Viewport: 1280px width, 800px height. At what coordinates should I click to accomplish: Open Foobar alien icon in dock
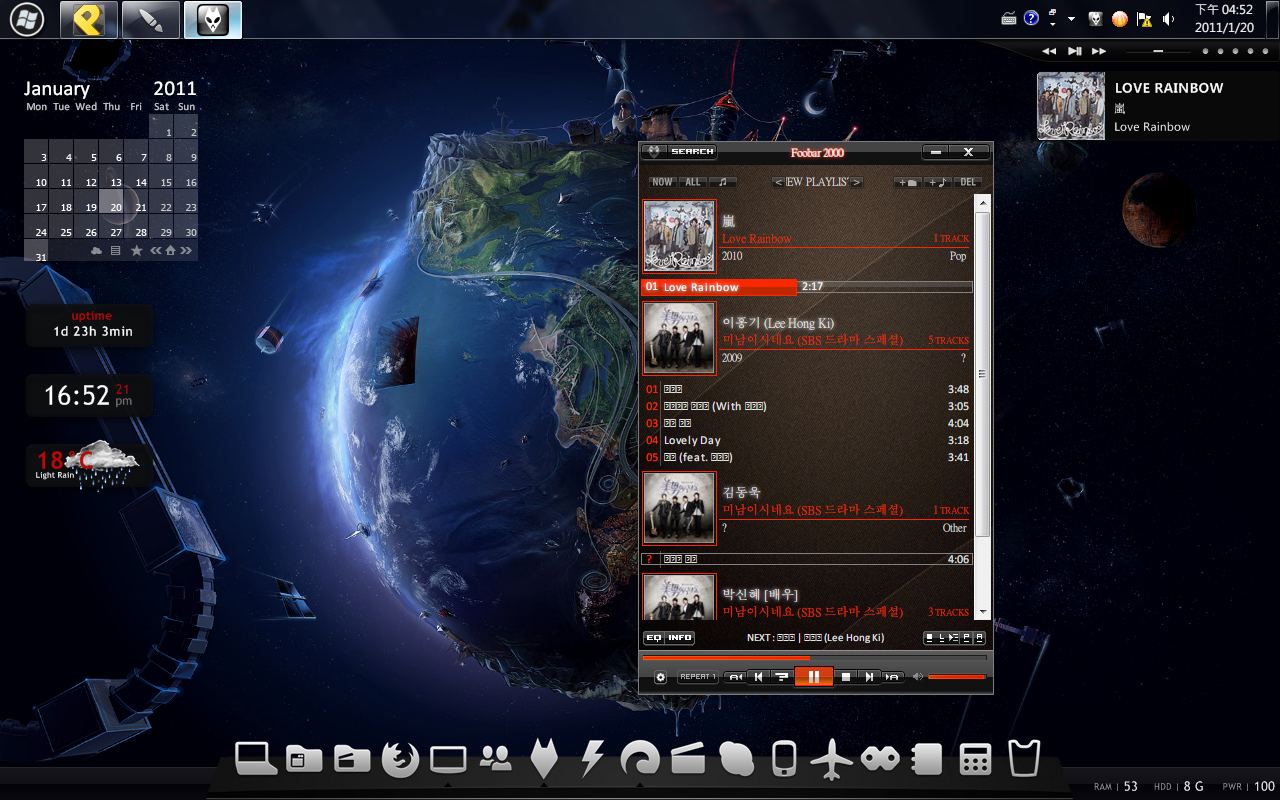(x=544, y=760)
